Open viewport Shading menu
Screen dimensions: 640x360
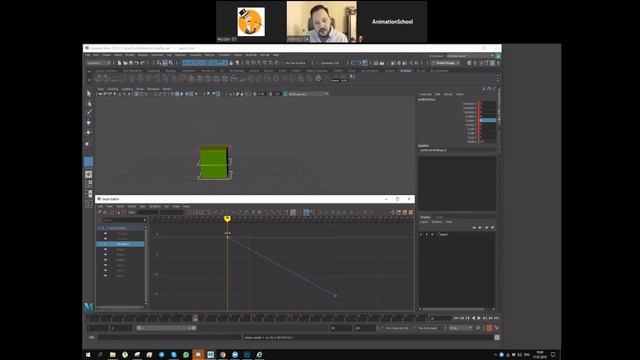(x=113, y=89)
